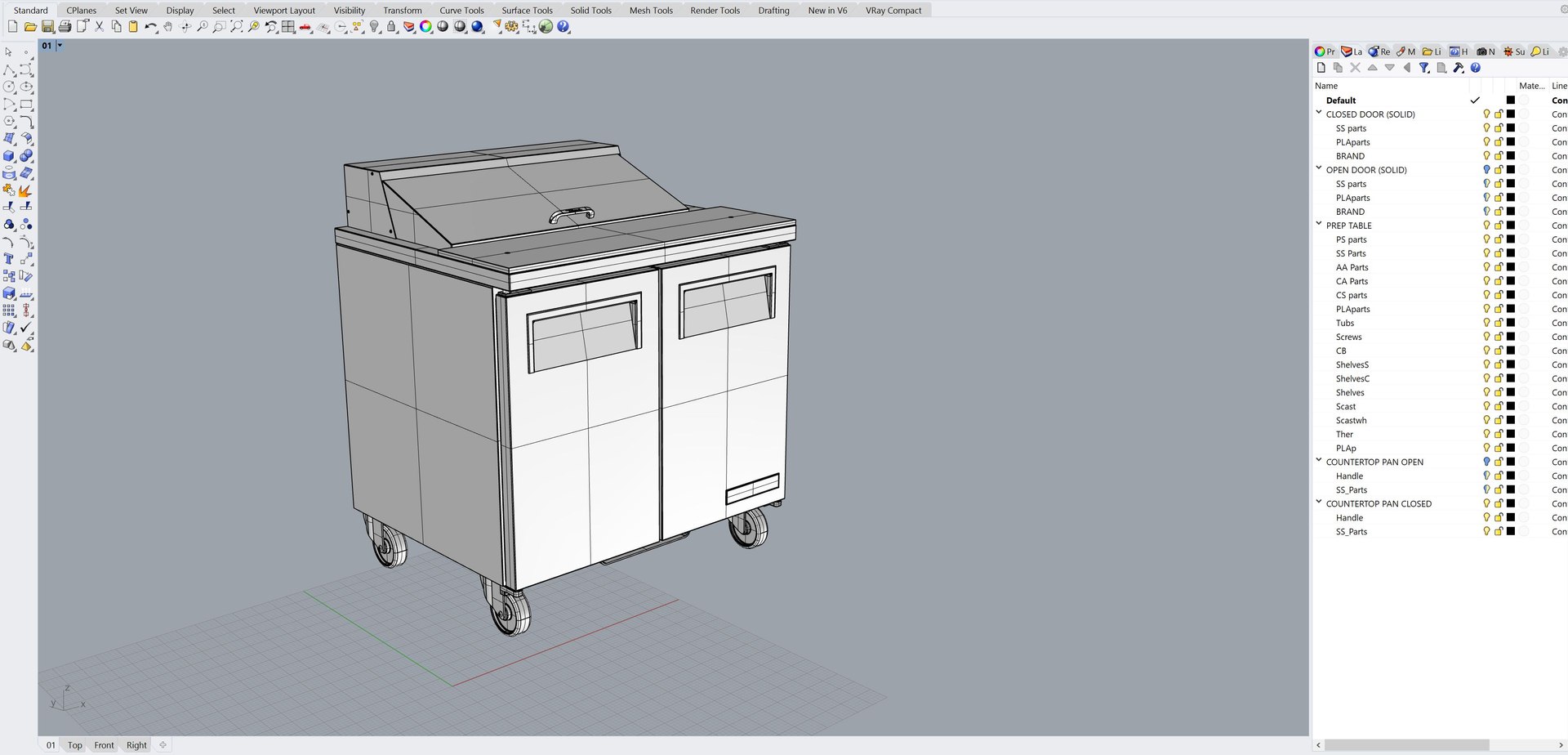Click the light bulb Hide objects icon
This screenshot has width=1568, height=755.
click(374, 26)
